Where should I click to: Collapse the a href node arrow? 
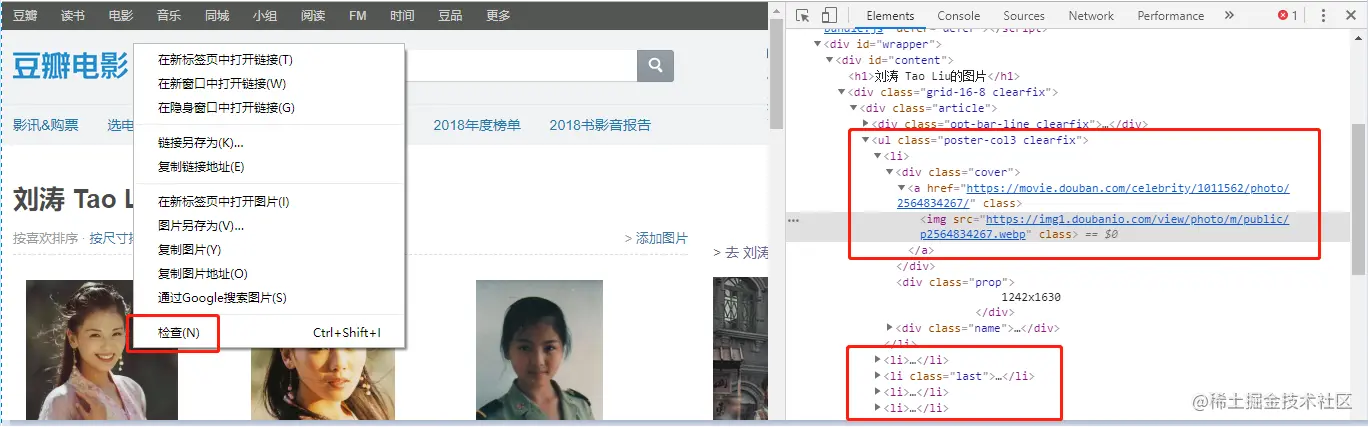coord(902,188)
